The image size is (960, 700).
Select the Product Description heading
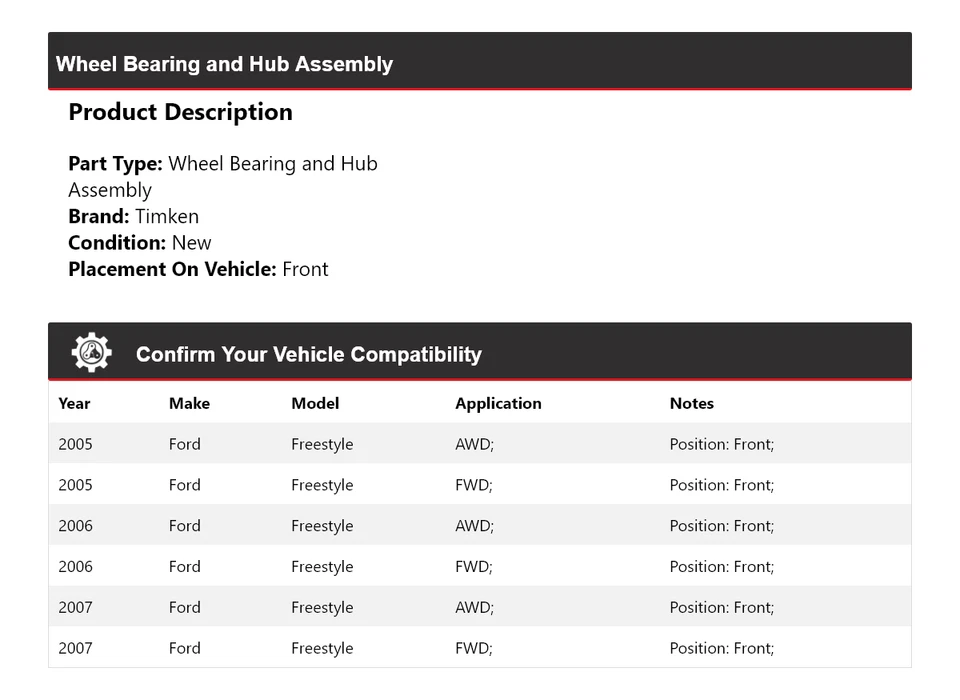pos(180,112)
